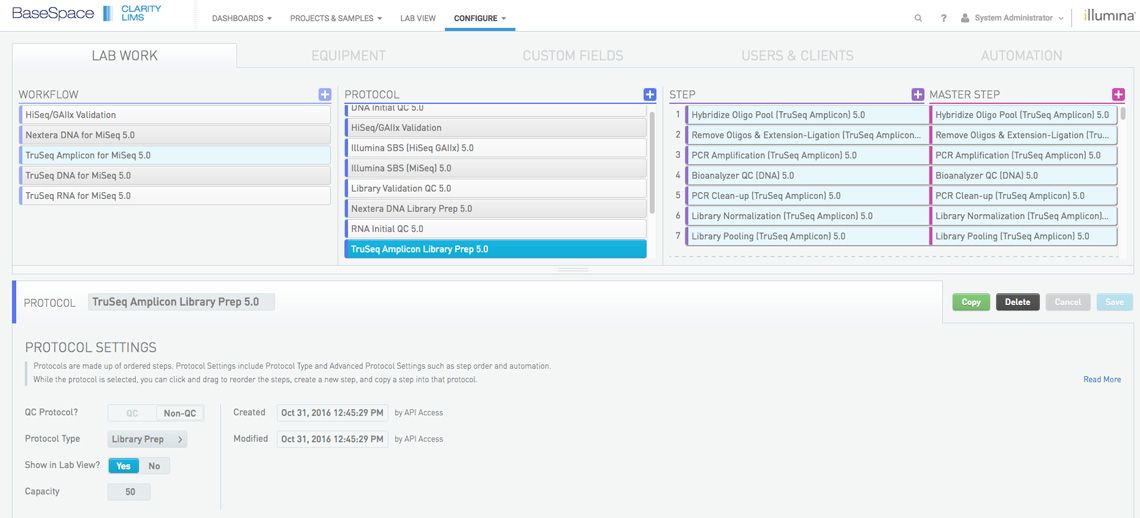
Task: Add a new workflow with plus icon
Action: pos(325,94)
